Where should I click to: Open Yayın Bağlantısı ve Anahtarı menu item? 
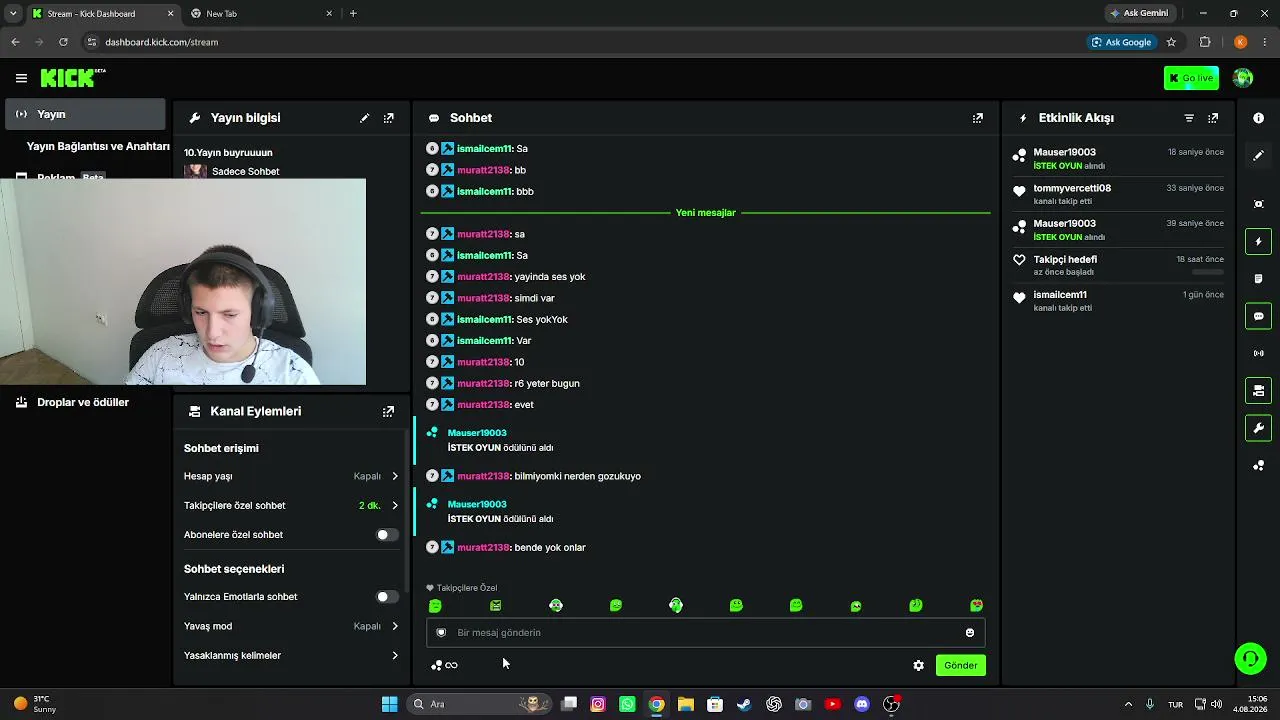[98, 146]
